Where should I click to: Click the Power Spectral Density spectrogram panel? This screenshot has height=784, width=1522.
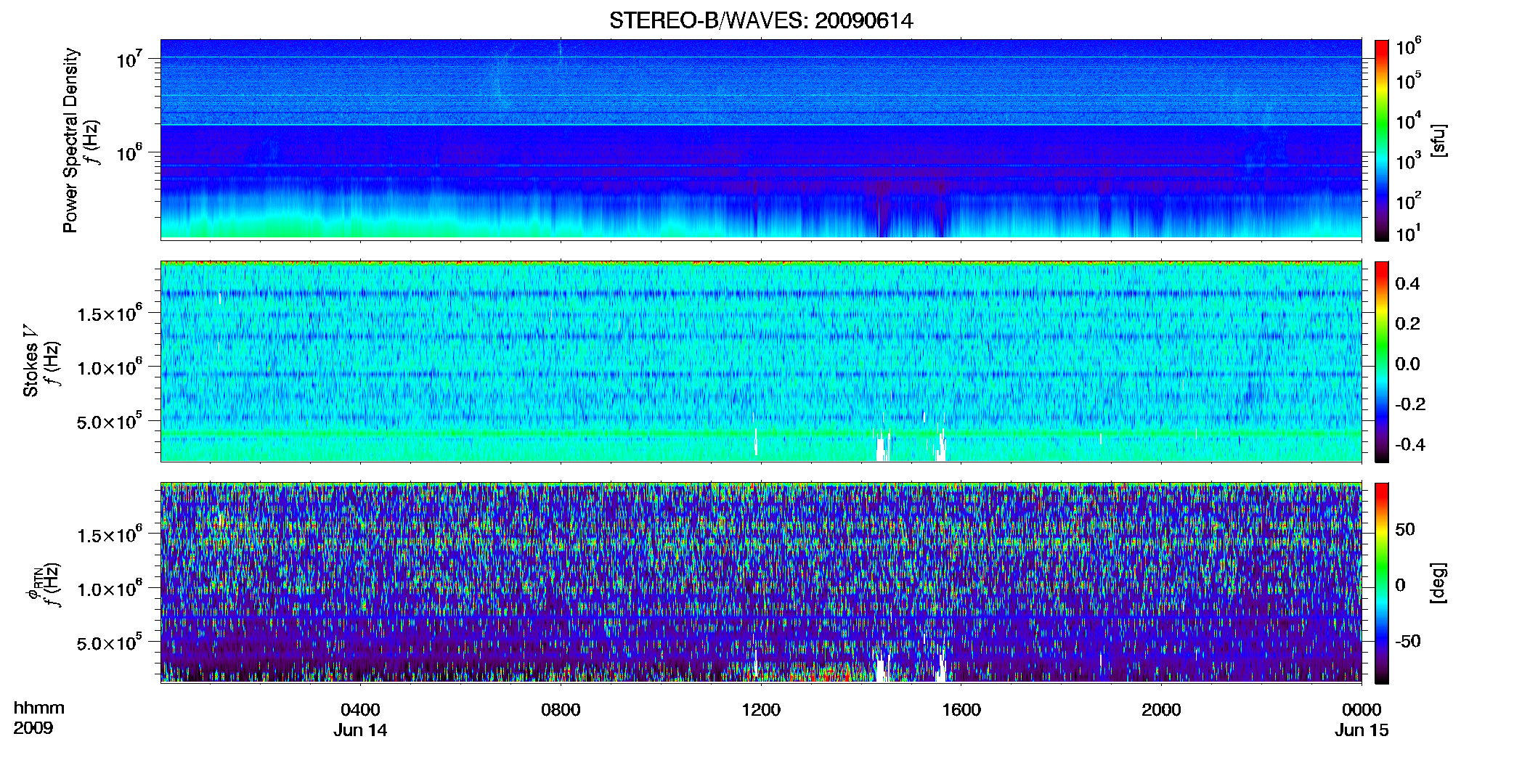tap(761, 139)
